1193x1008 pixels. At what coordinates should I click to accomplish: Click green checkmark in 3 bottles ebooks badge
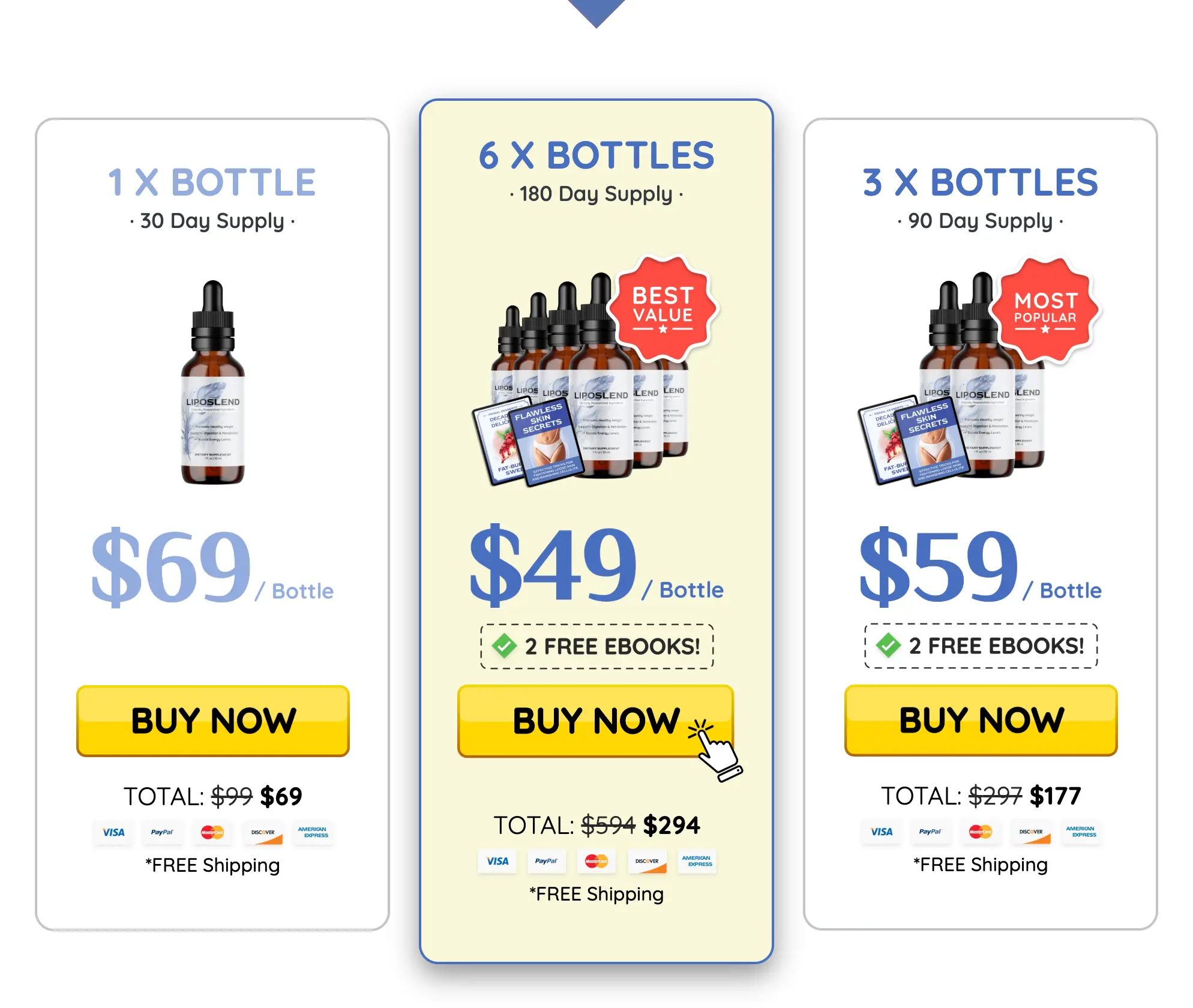point(888,646)
